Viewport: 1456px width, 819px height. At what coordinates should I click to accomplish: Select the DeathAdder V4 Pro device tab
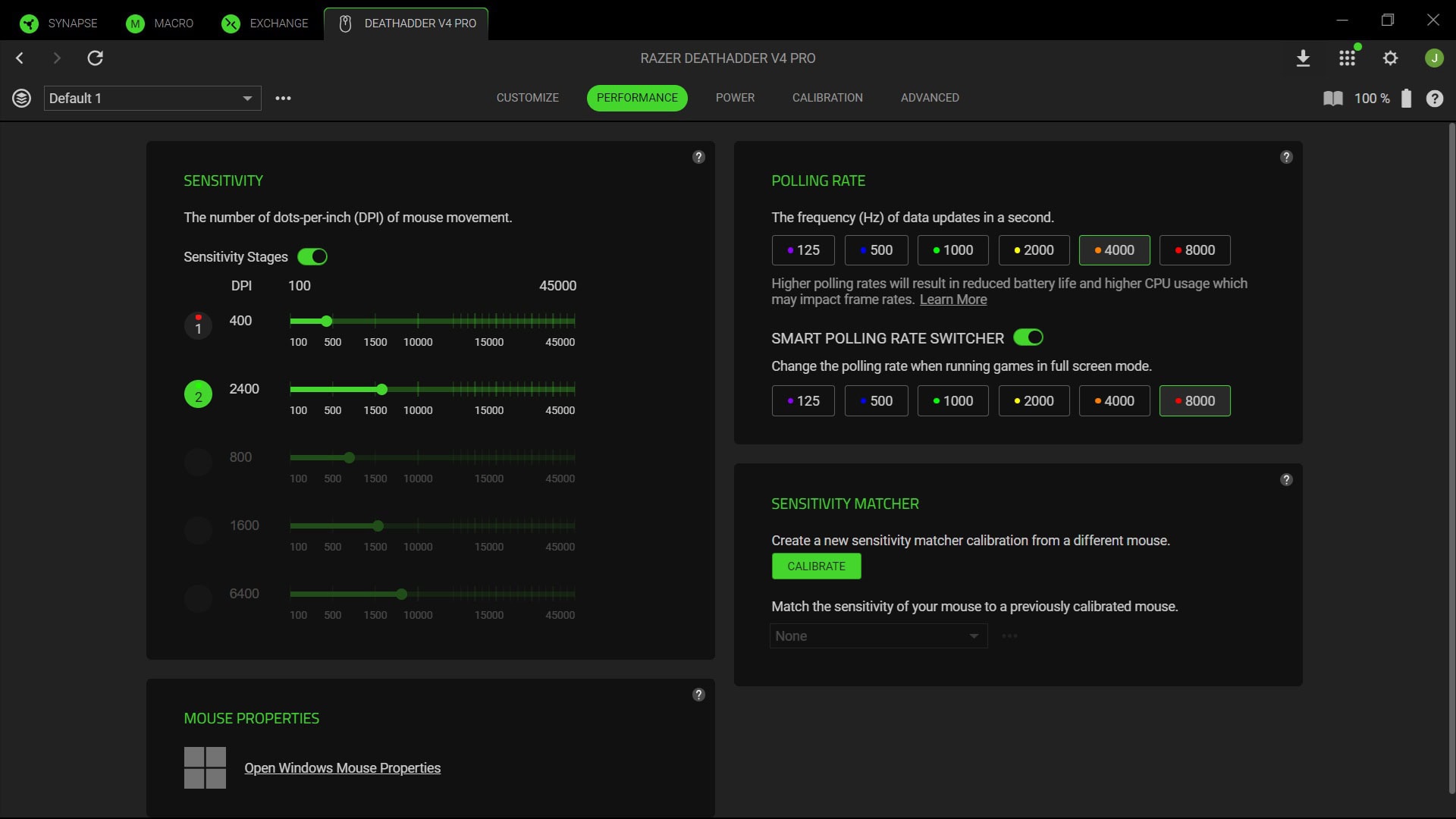point(406,23)
